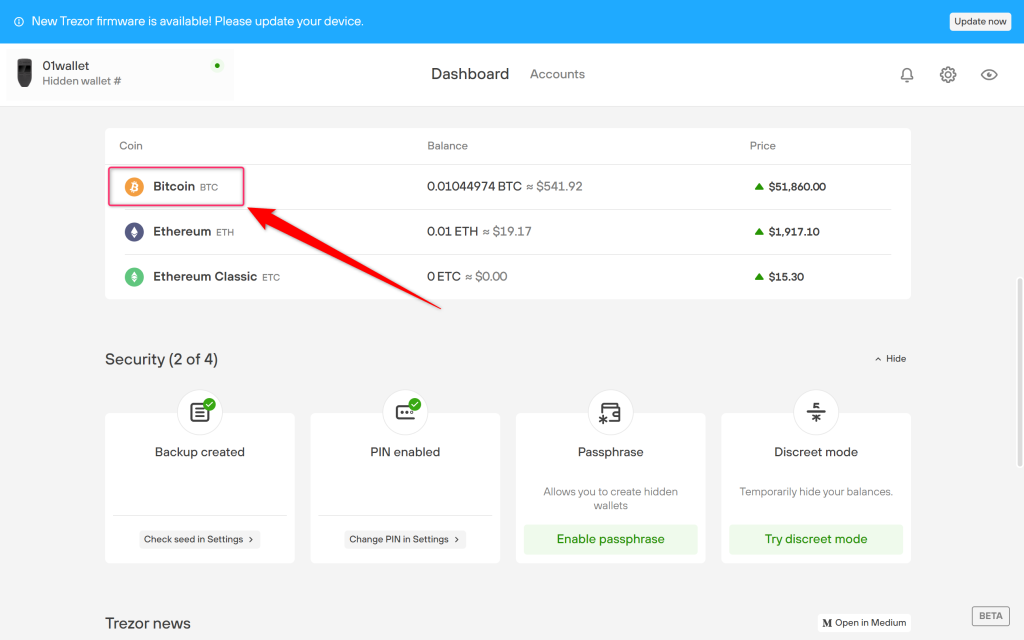Open the 01wallet device switcher
Screen dimensions: 1024x640
click(x=120, y=73)
